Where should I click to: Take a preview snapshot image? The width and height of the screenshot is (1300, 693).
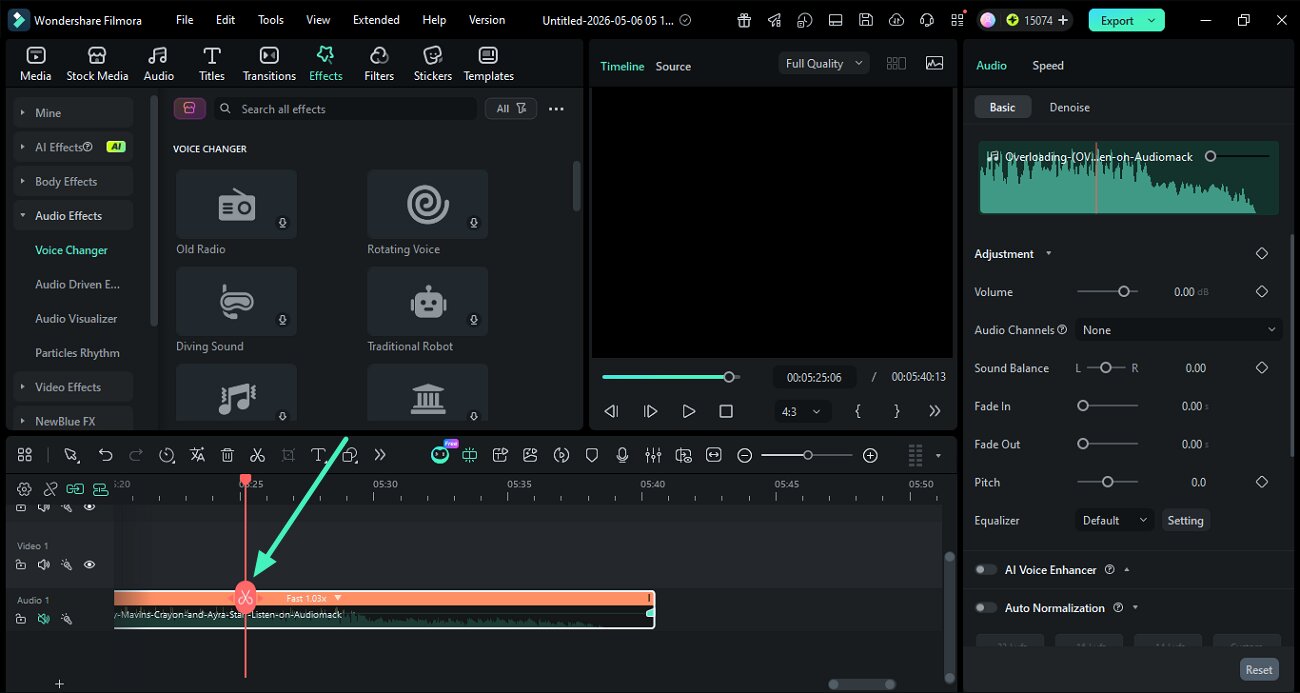[x=935, y=63]
